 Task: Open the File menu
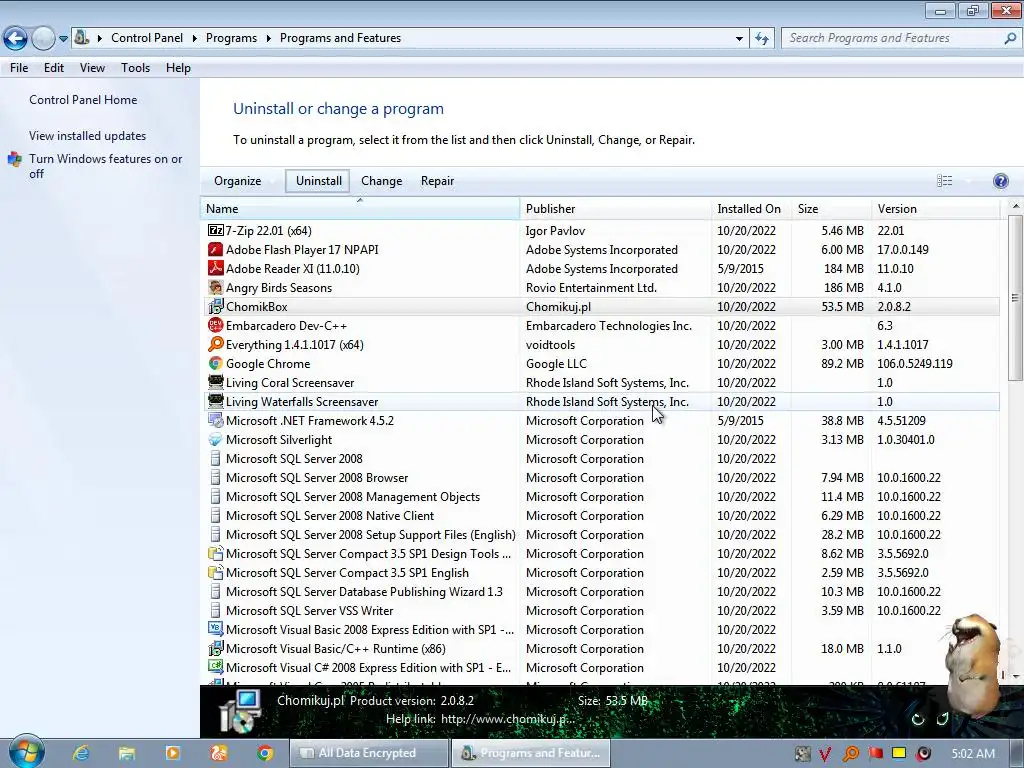(19, 68)
